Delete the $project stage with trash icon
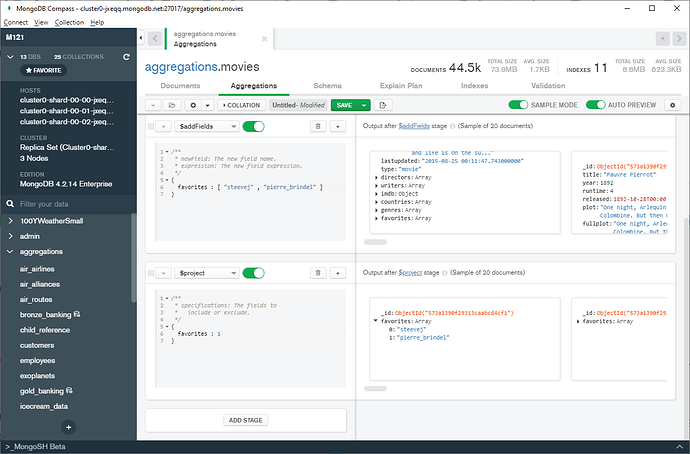 tap(318, 272)
